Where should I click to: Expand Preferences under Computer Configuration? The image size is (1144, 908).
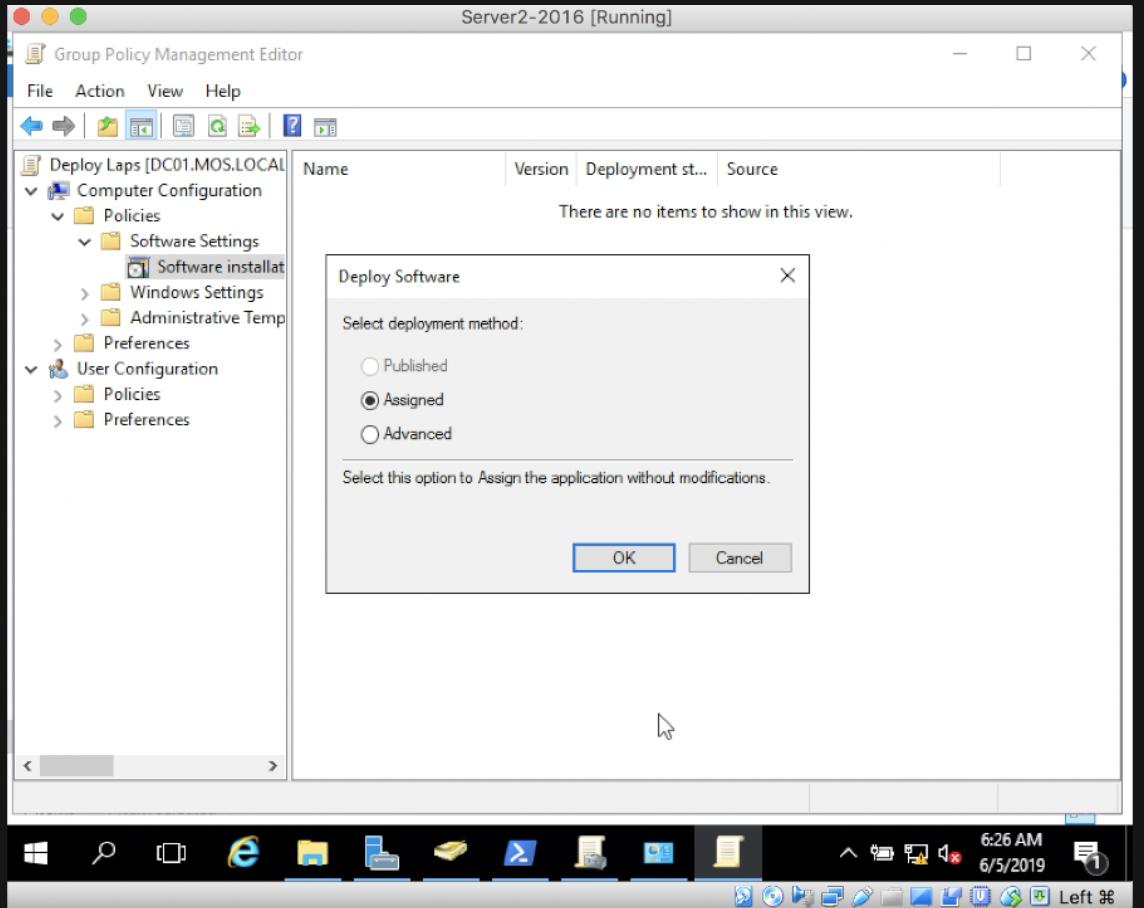coord(58,344)
